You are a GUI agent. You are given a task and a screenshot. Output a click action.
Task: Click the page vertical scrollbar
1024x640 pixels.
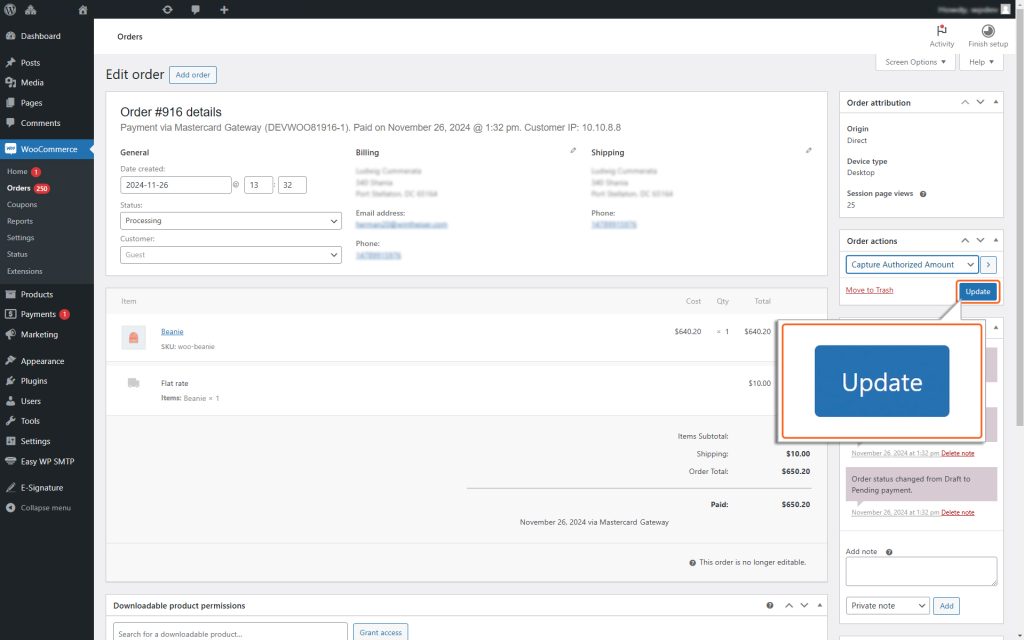pos(1019,216)
